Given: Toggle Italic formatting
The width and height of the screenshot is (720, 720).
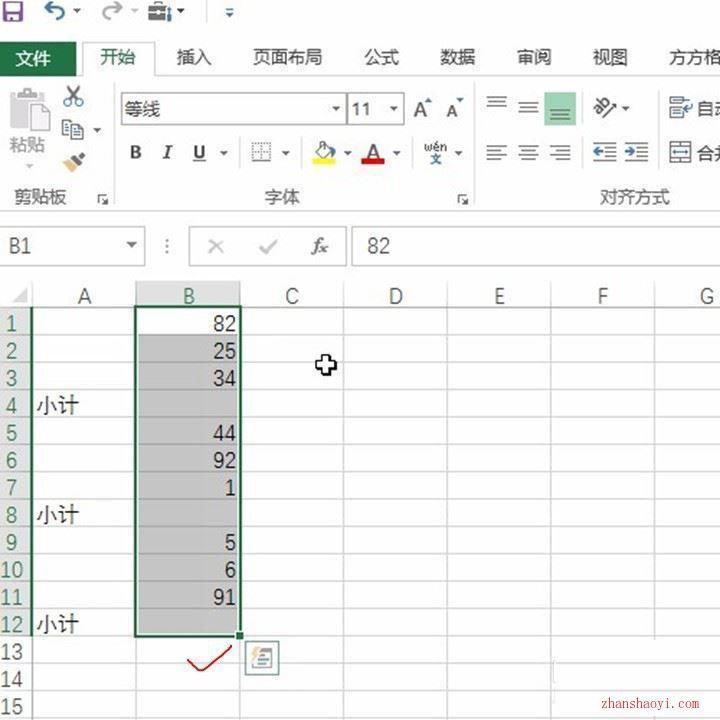Looking at the screenshot, I should [x=168, y=152].
